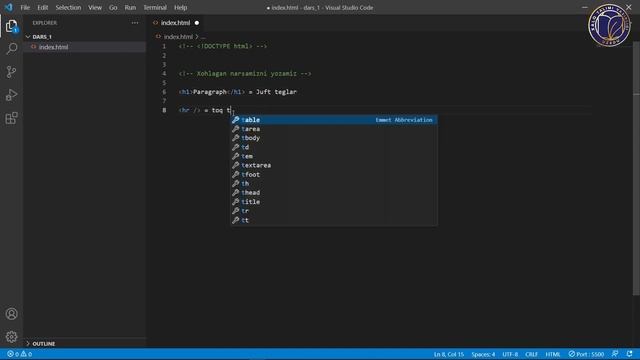Click Ln 8, Col 15 status entry
Viewport: 640px width, 360px height.
coord(449,354)
